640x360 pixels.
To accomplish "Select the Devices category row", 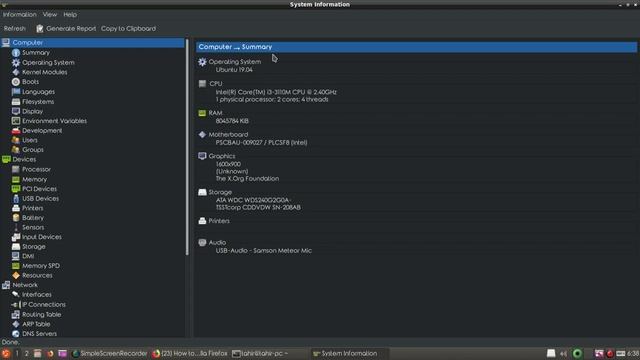I will point(93,160).
